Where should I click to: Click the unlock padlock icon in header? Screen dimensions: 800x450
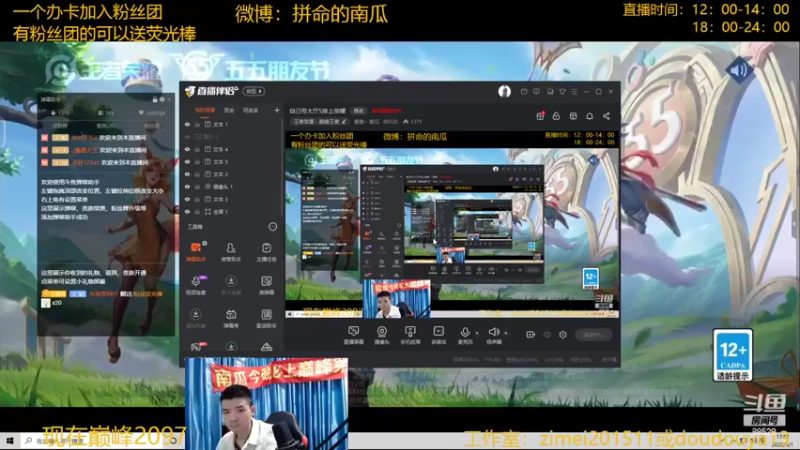pyautogui.click(x=556, y=116)
